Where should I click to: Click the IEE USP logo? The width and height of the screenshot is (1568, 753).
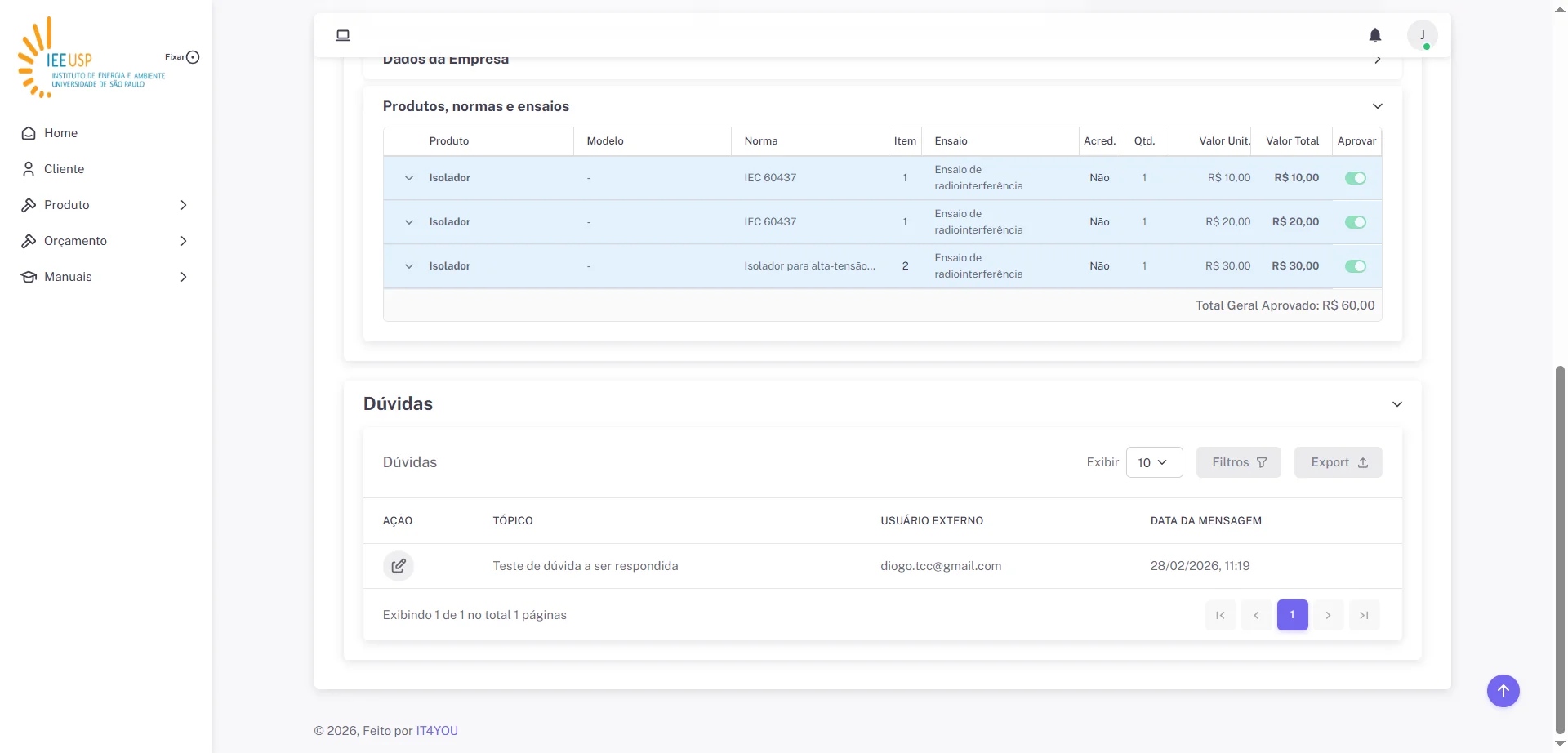click(x=91, y=57)
